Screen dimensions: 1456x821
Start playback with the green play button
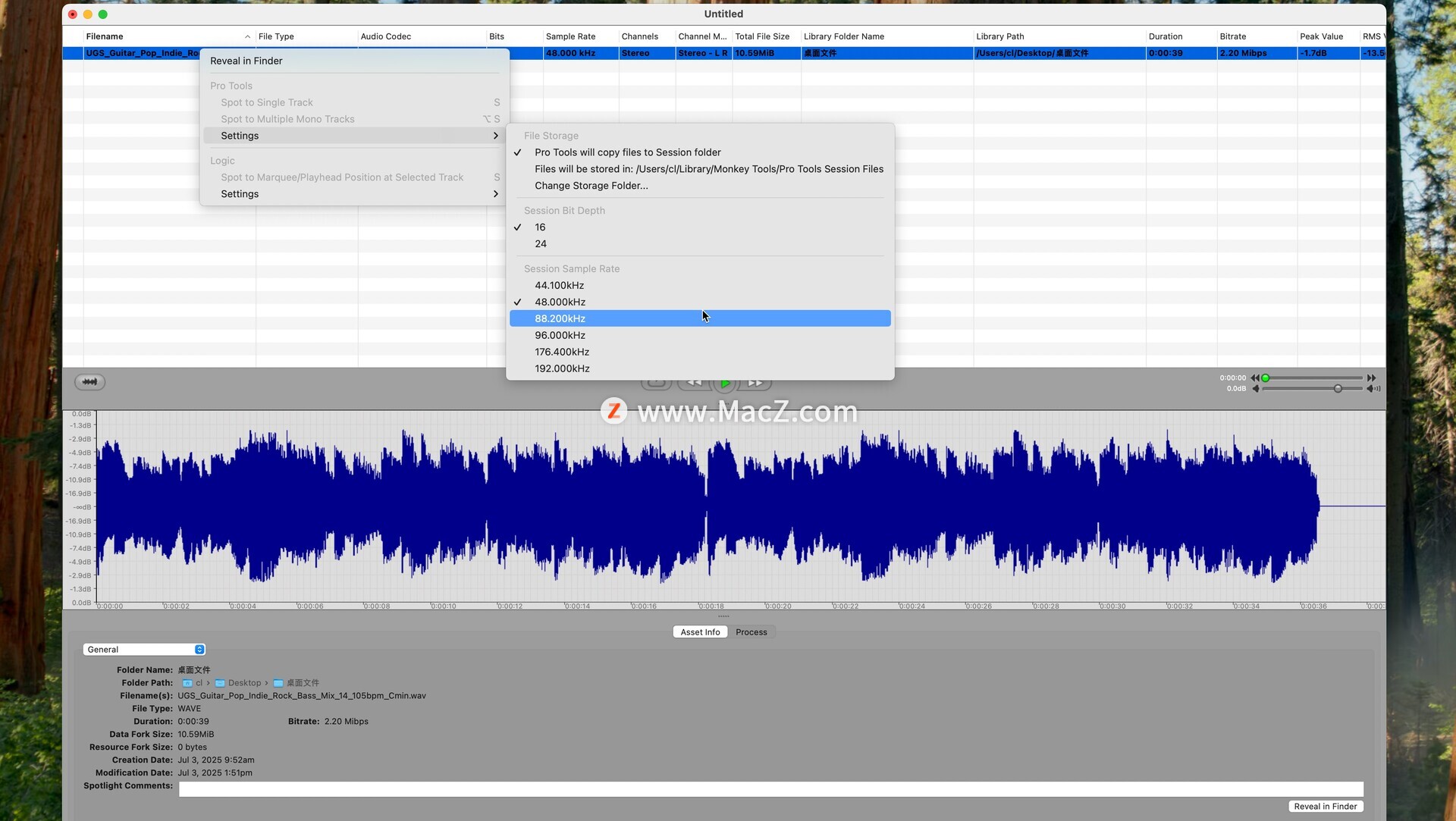[725, 384]
